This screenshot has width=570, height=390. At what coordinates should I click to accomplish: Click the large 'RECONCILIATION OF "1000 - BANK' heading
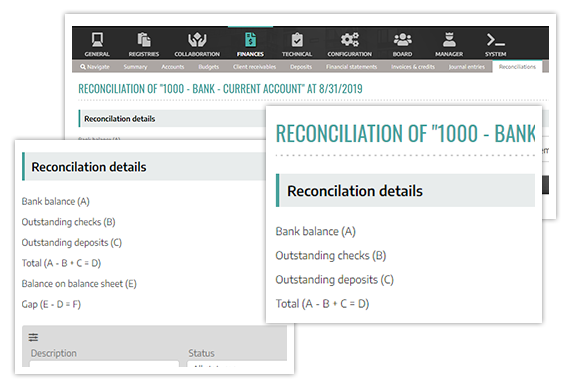click(x=406, y=133)
